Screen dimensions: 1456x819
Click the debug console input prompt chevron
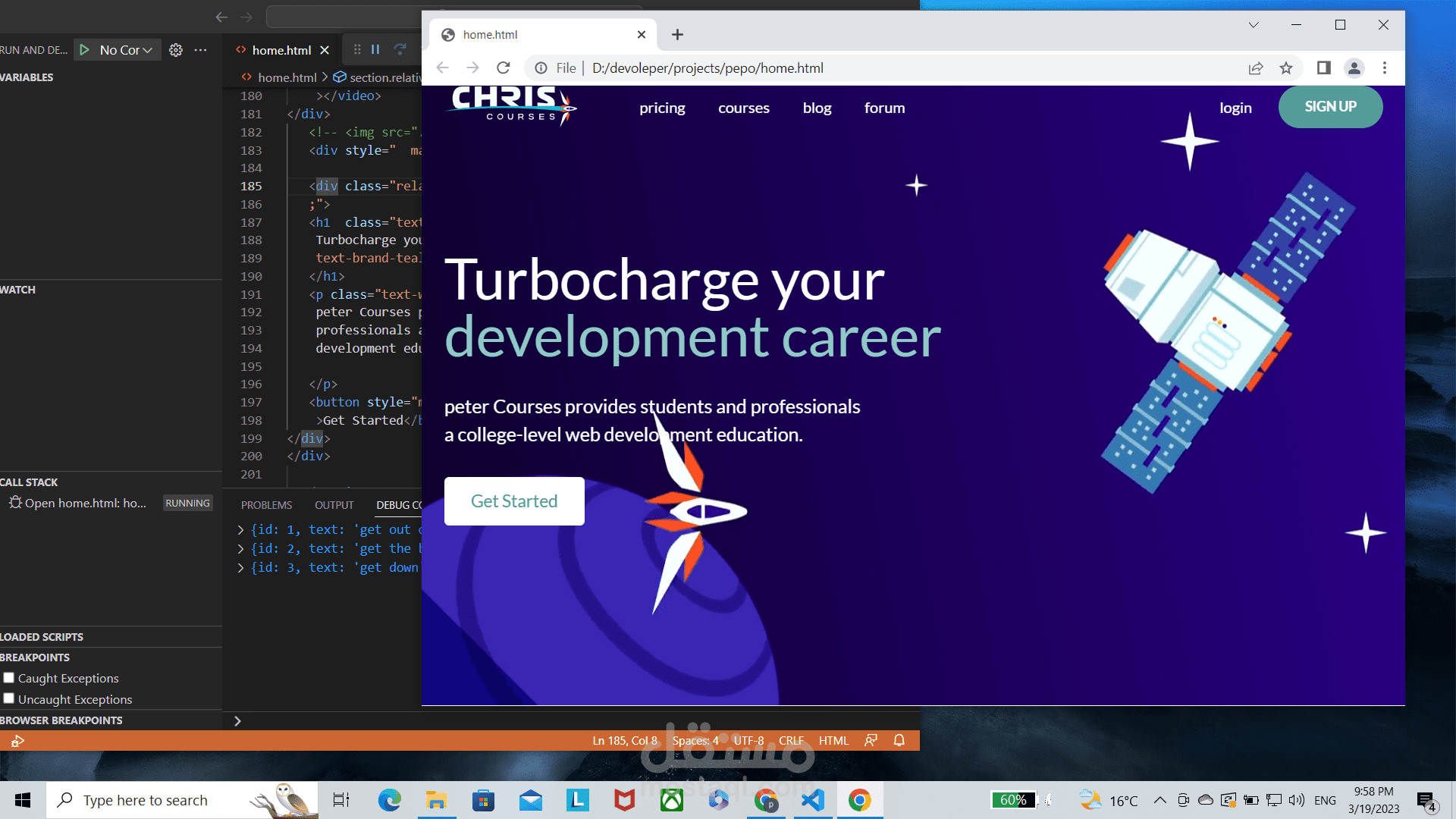[x=237, y=721]
